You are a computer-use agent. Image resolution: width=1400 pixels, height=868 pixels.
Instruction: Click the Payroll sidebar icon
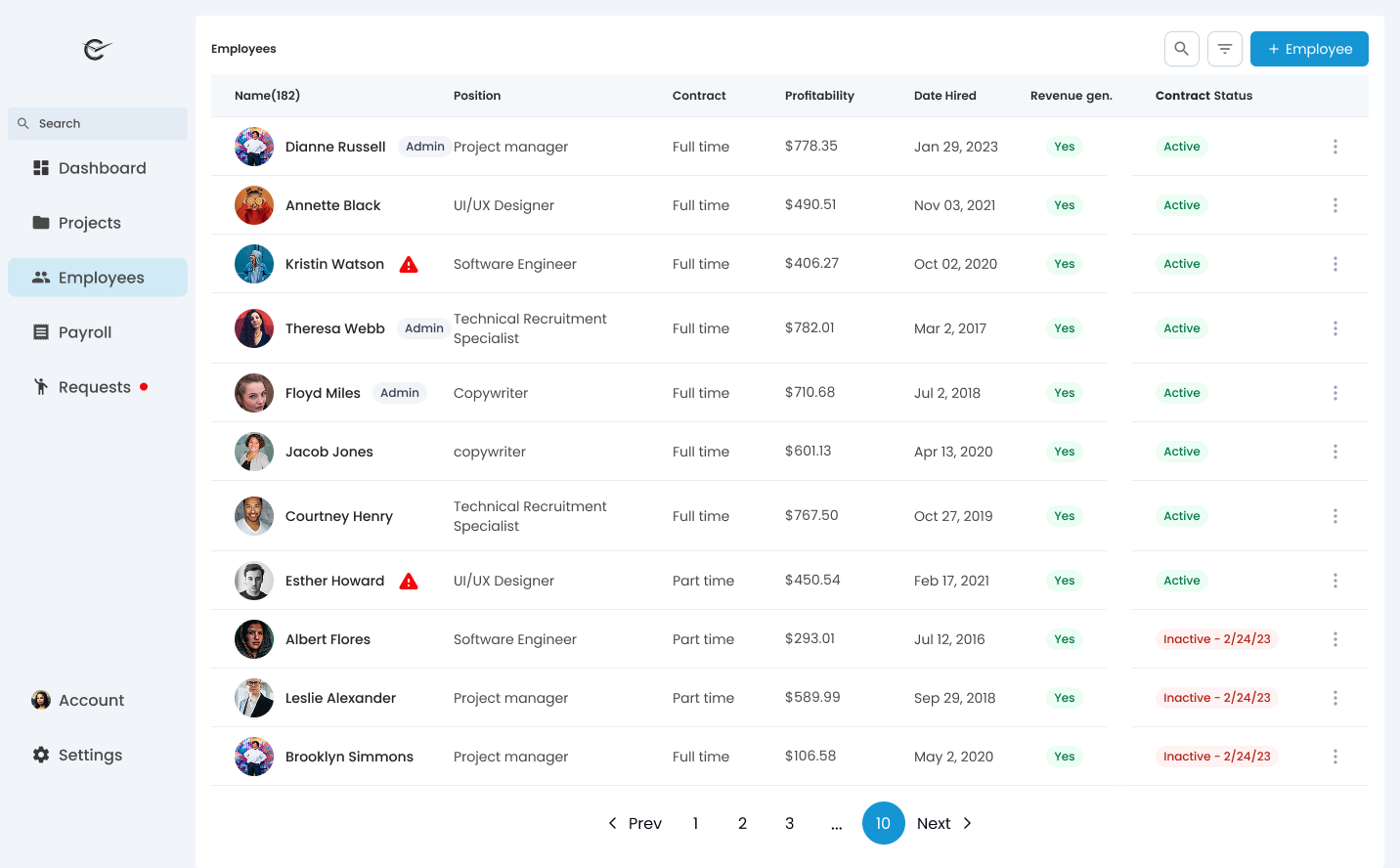pos(41,332)
